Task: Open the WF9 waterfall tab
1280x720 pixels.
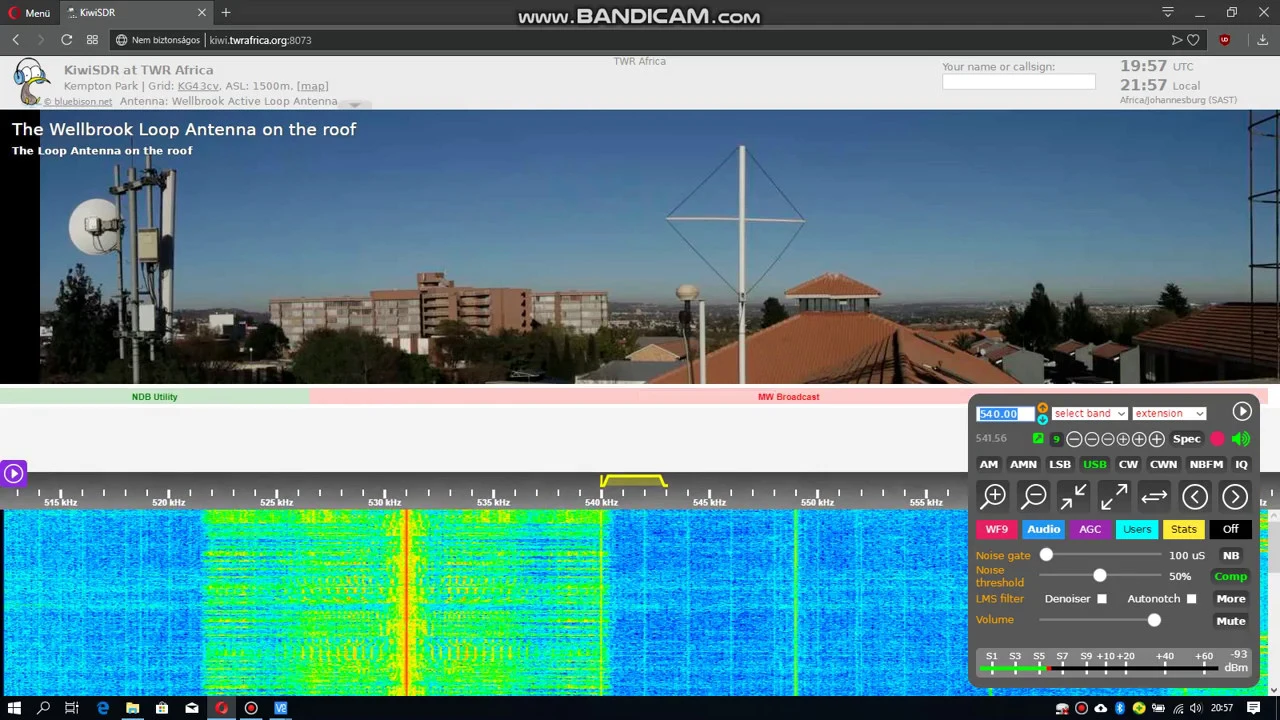Action: click(997, 529)
